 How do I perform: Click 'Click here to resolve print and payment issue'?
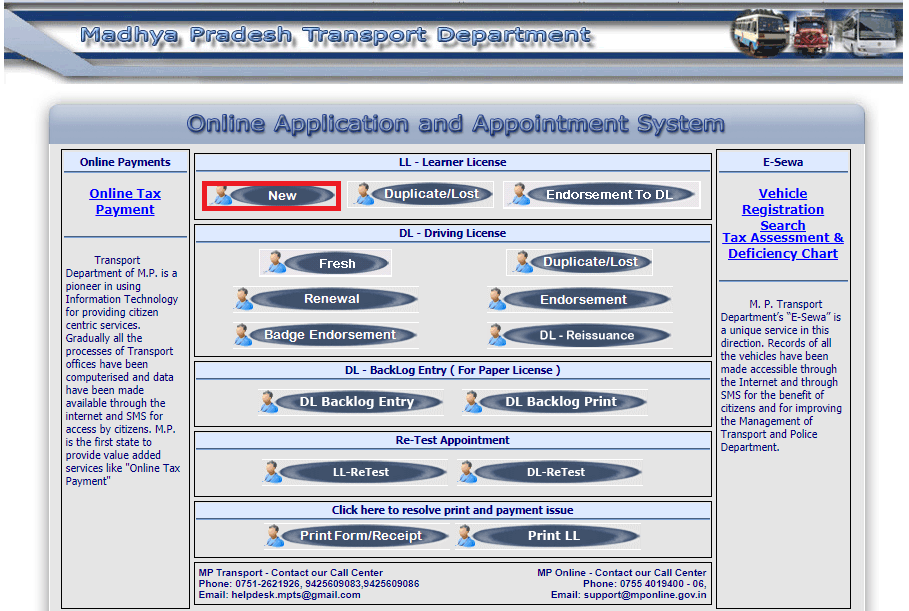tap(452, 510)
